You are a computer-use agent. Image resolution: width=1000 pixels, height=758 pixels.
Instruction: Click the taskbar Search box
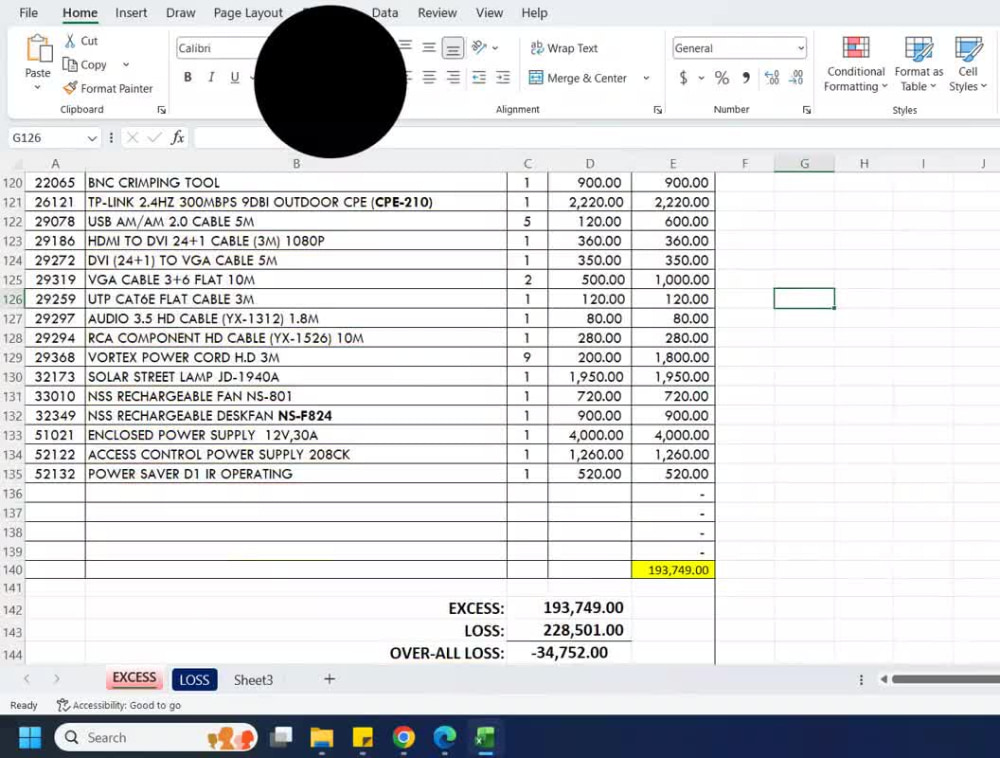click(x=156, y=738)
